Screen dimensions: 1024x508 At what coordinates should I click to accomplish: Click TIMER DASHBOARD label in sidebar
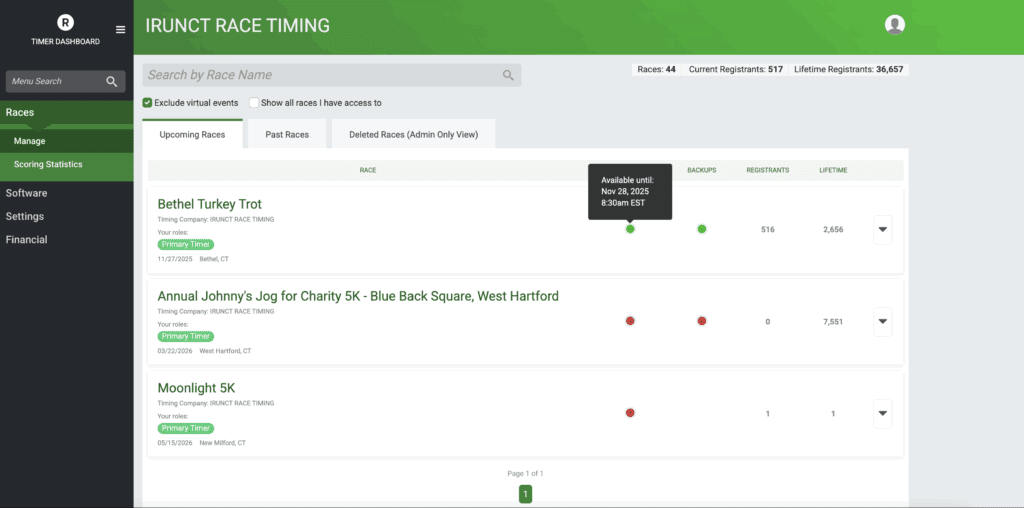pyautogui.click(x=65, y=42)
